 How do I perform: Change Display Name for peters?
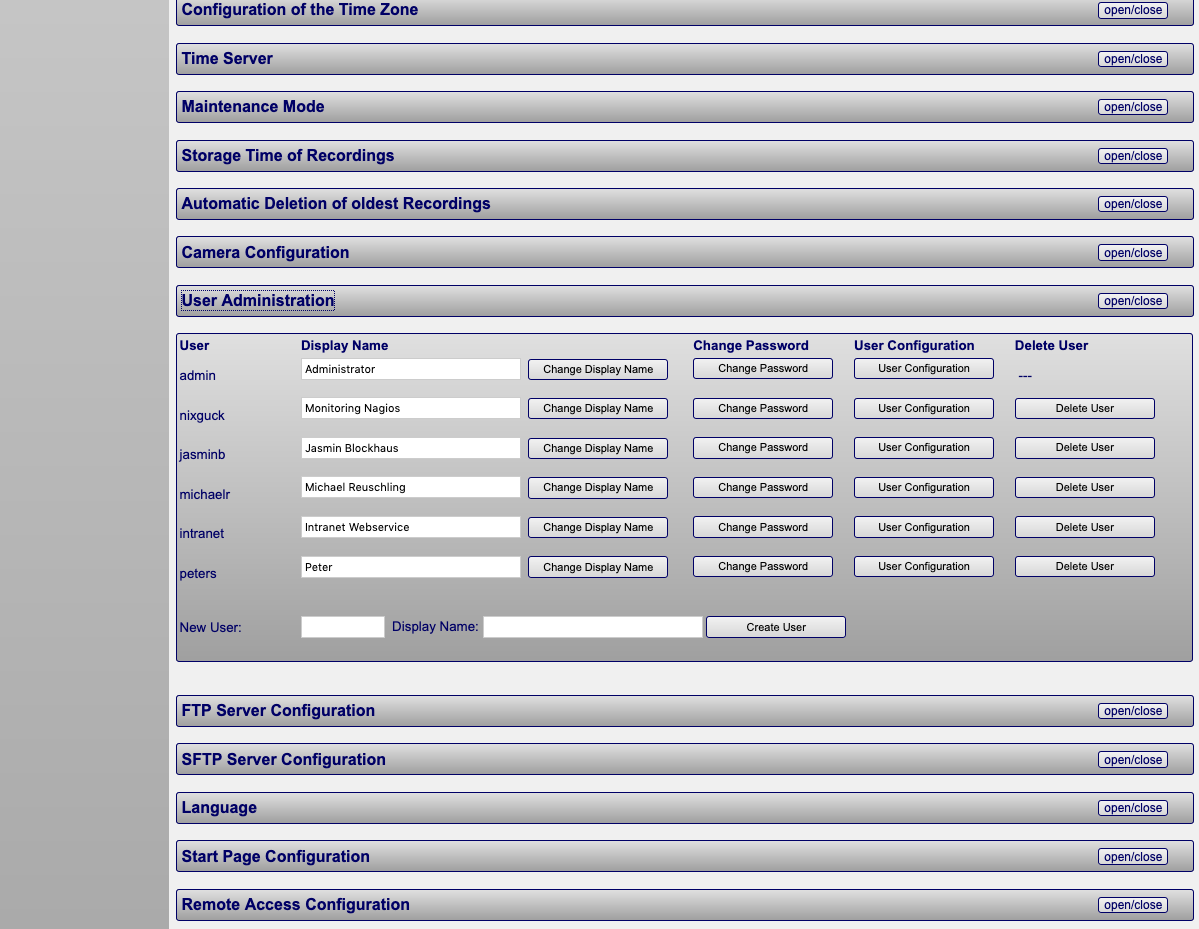pyautogui.click(x=598, y=567)
